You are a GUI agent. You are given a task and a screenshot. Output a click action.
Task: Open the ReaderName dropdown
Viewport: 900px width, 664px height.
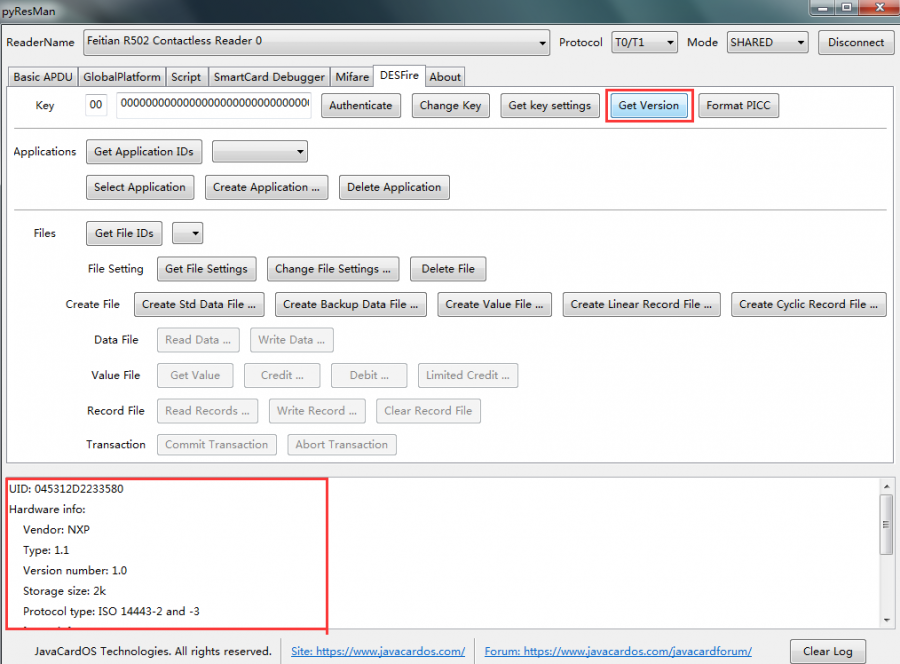click(x=317, y=42)
